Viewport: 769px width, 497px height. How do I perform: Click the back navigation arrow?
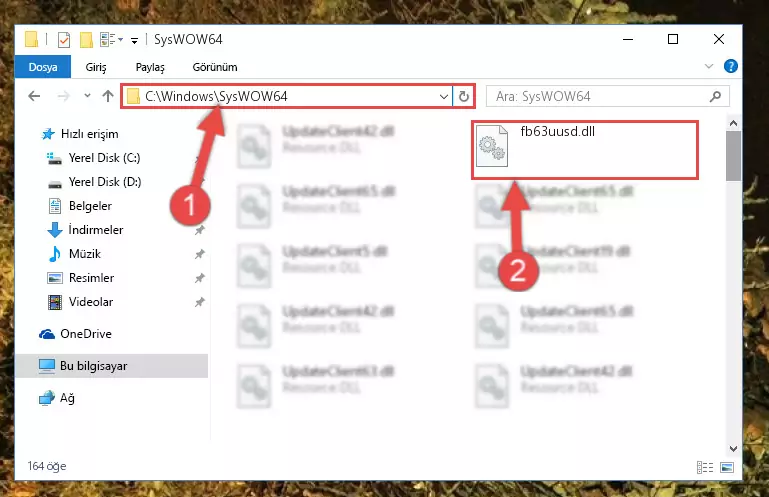click(x=34, y=96)
